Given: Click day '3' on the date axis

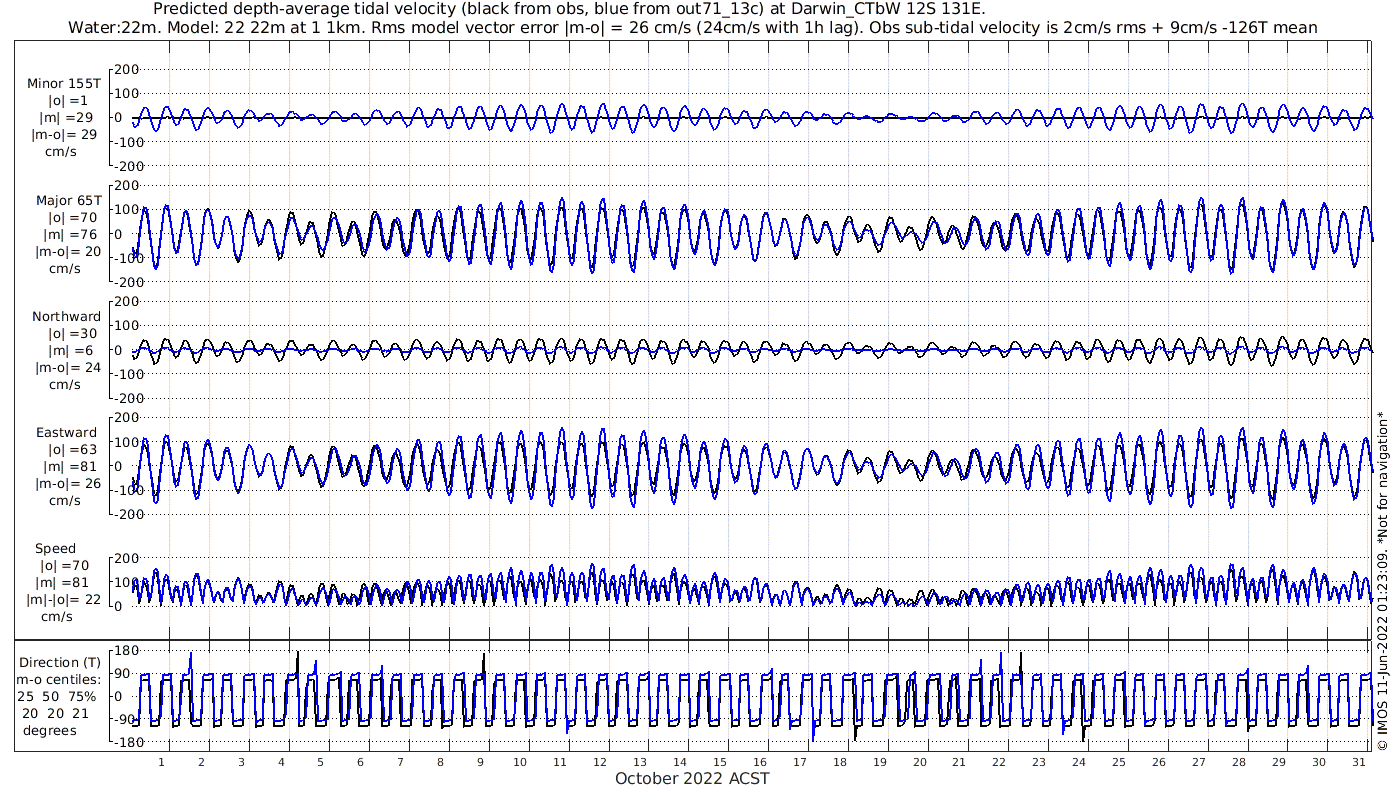Looking at the screenshot, I should click(x=242, y=762).
